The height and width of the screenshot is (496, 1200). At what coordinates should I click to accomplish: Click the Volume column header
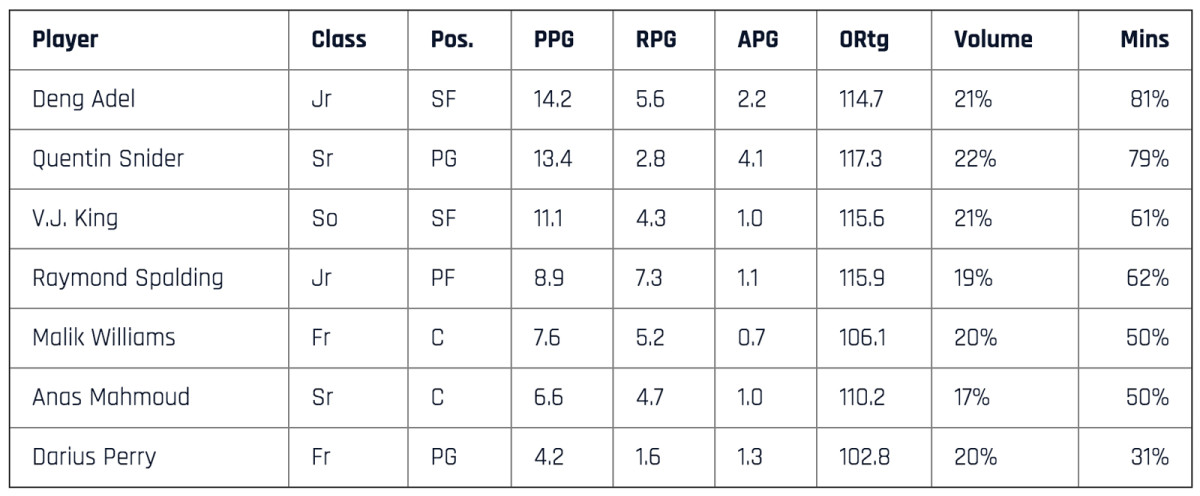point(992,40)
